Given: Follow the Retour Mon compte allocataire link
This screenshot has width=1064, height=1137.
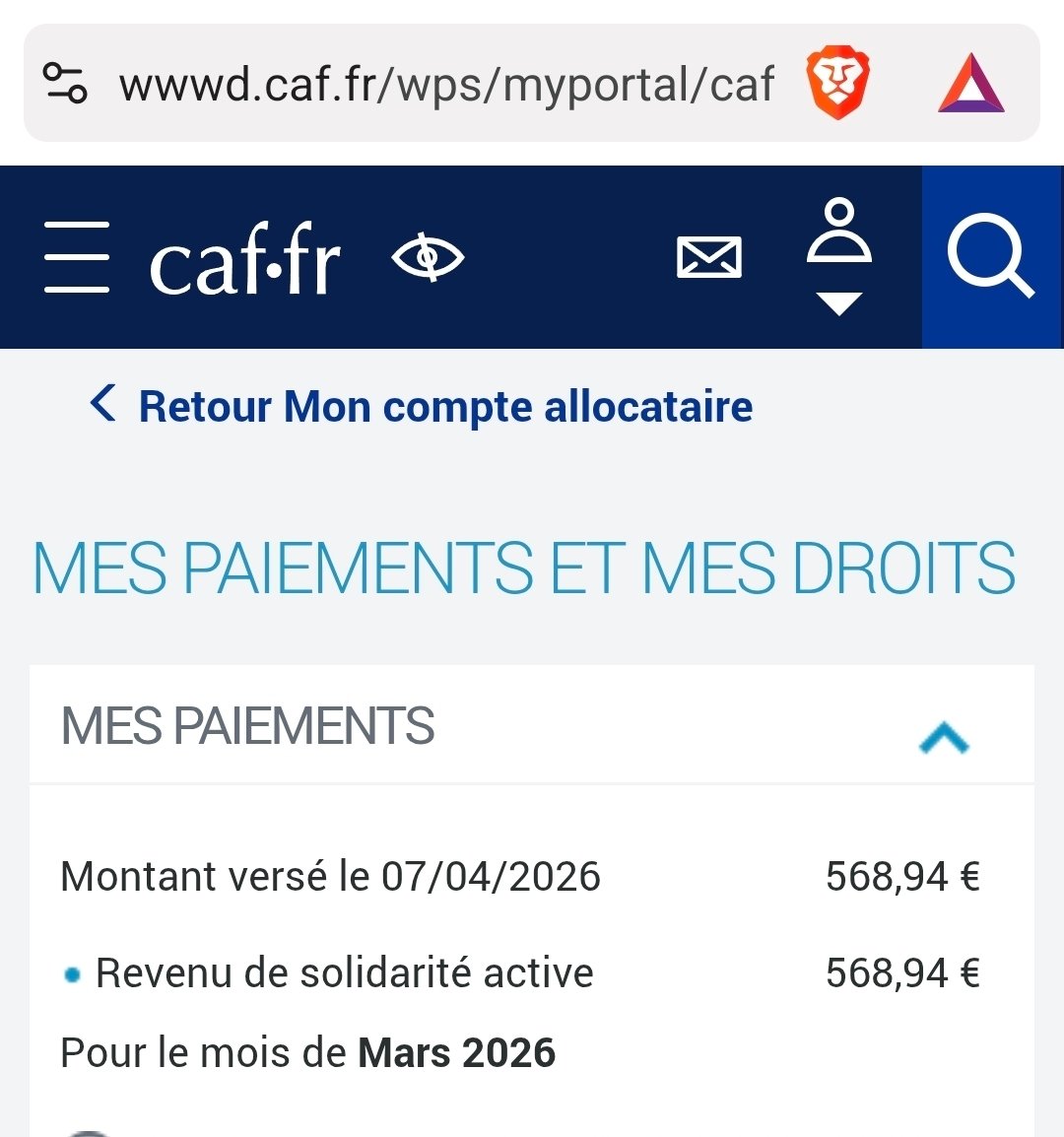Looking at the screenshot, I should point(445,407).
